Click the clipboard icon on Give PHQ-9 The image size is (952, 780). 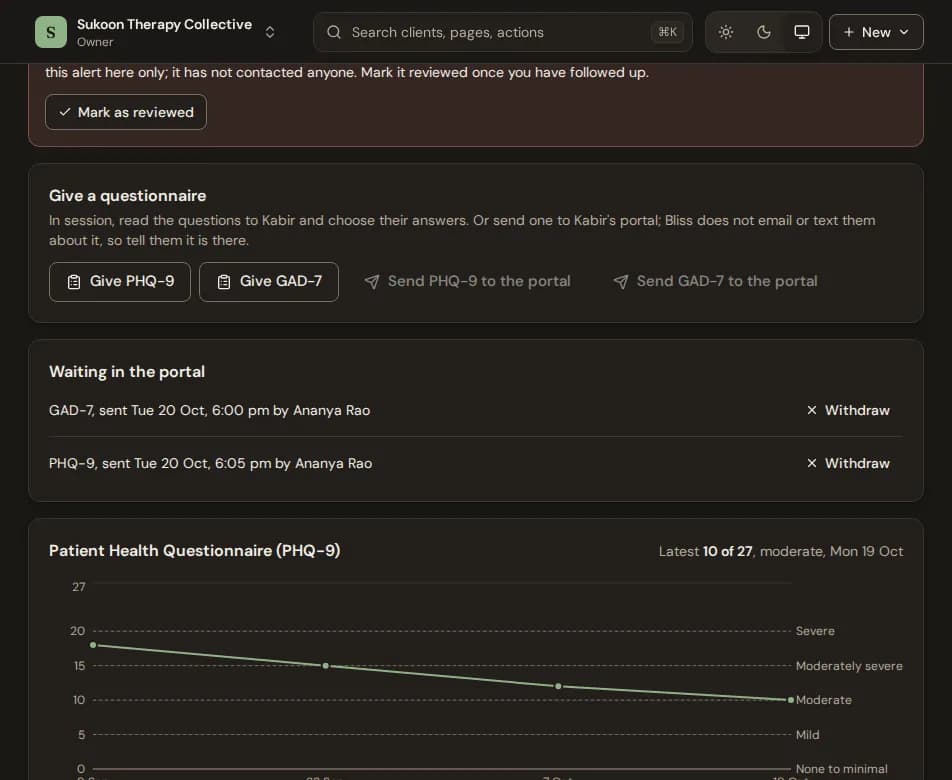74,282
